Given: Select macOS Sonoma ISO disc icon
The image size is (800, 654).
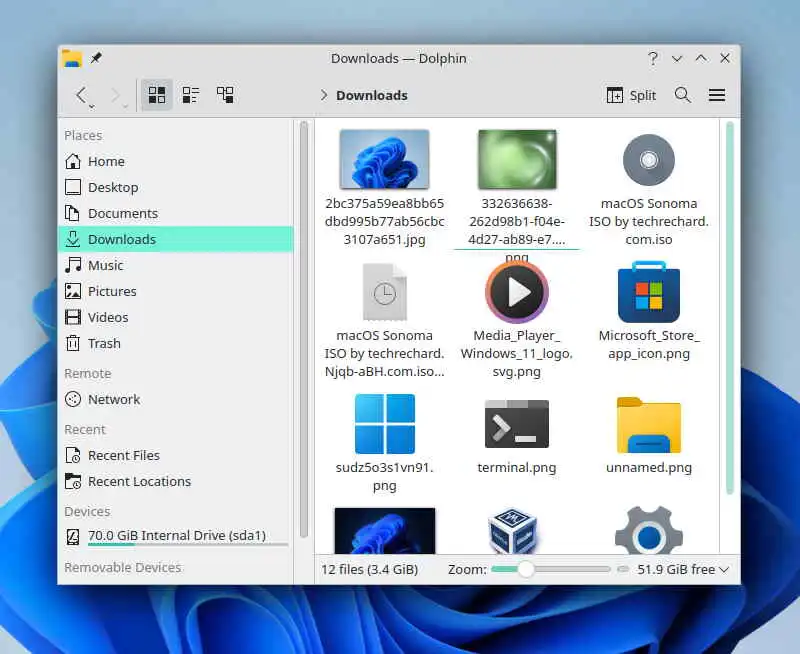Looking at the screenshot, I should pyautogui.click(x=648, y=160).
